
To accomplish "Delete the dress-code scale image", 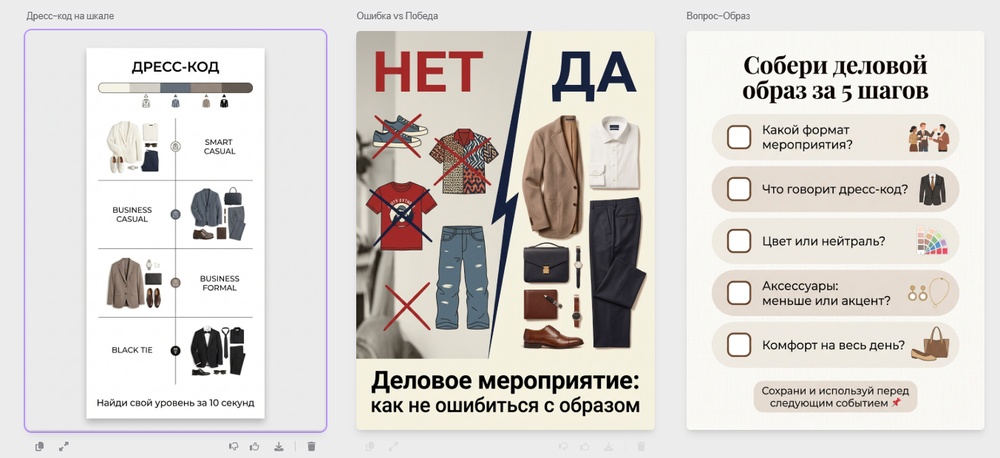I will point(311,447).
